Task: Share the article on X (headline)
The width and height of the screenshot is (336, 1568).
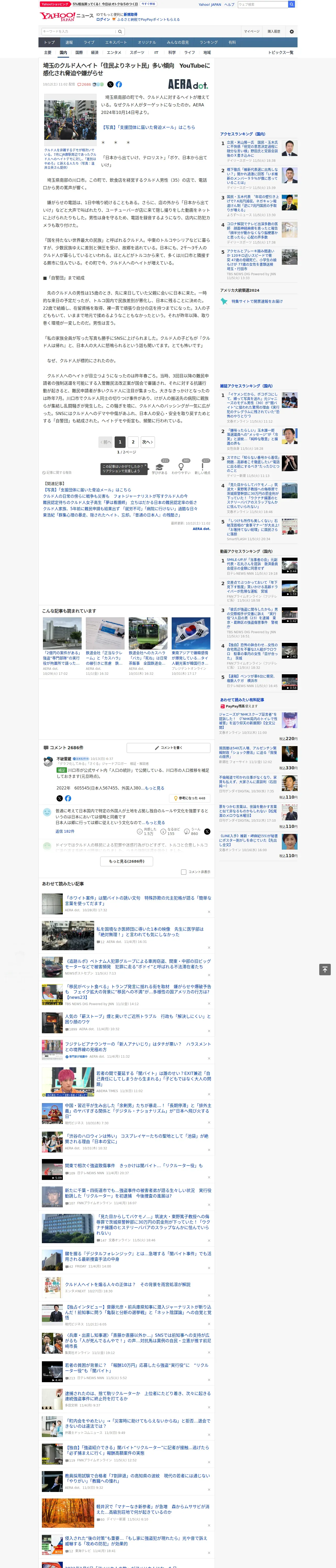Action: pos(110,85)
